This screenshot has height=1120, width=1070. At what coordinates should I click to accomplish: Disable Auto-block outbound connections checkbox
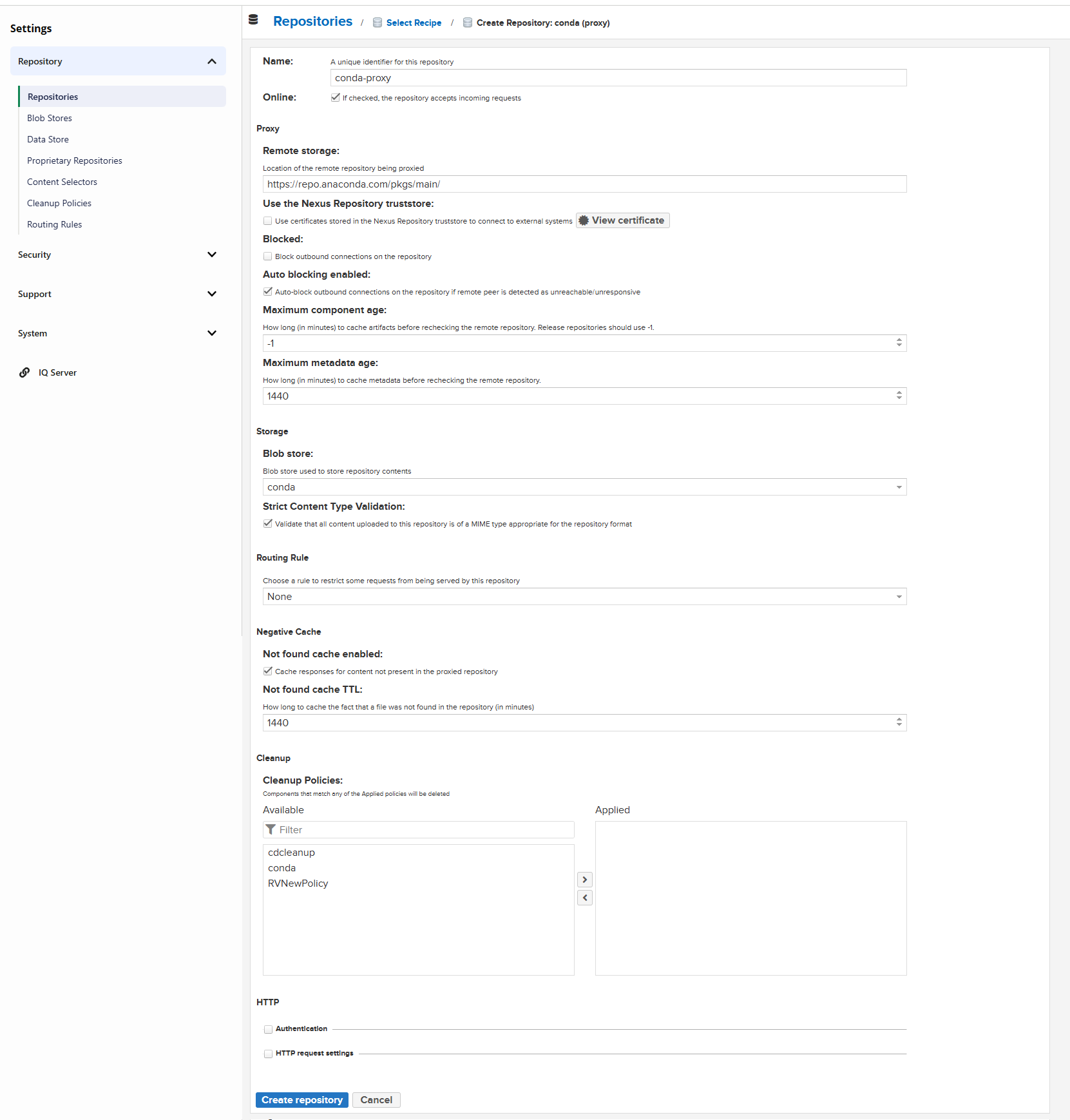tap(267, 292)
